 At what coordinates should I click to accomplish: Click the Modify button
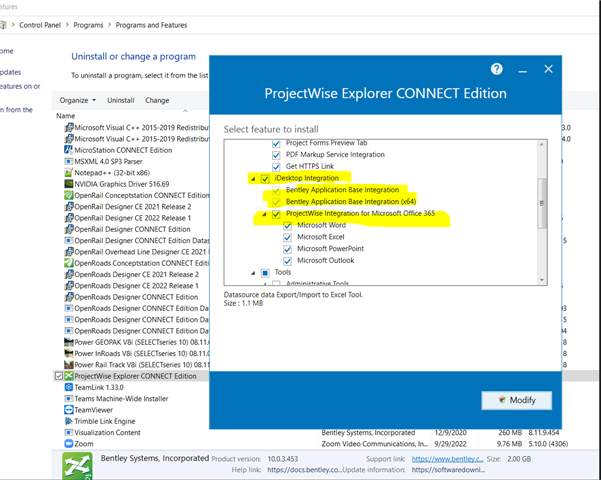click(x=516, y=400)
